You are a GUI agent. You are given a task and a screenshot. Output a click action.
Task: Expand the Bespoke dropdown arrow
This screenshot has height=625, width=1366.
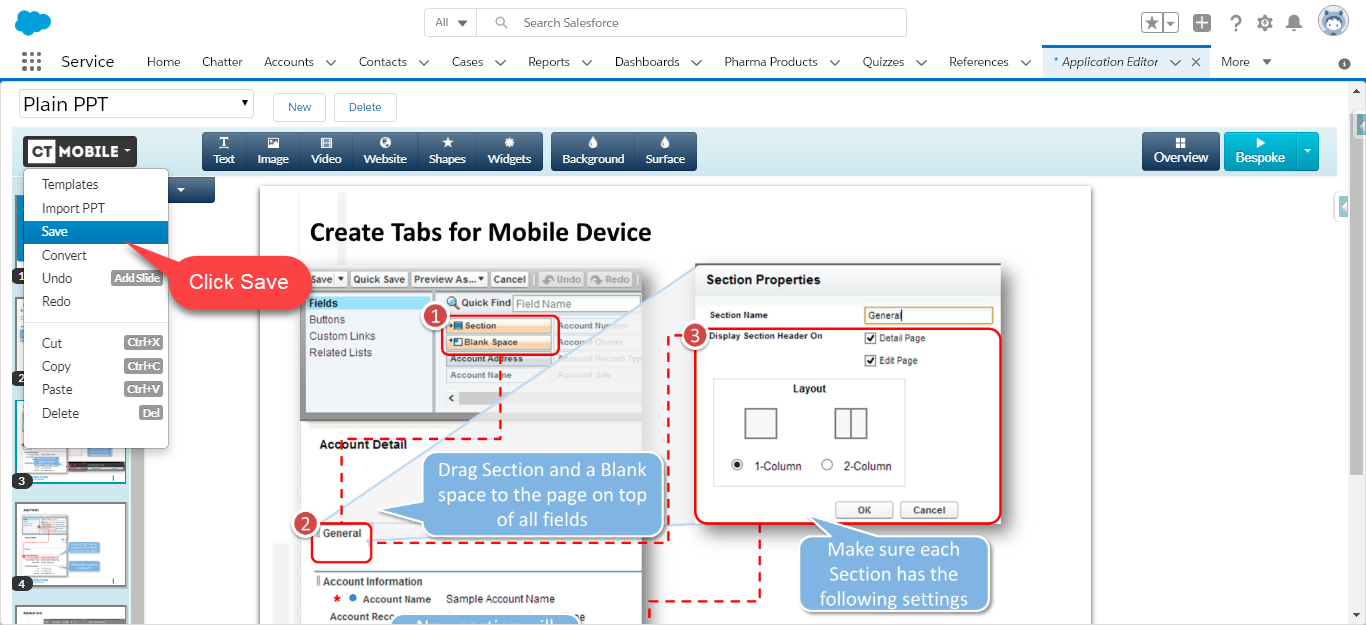point(1307,151)
